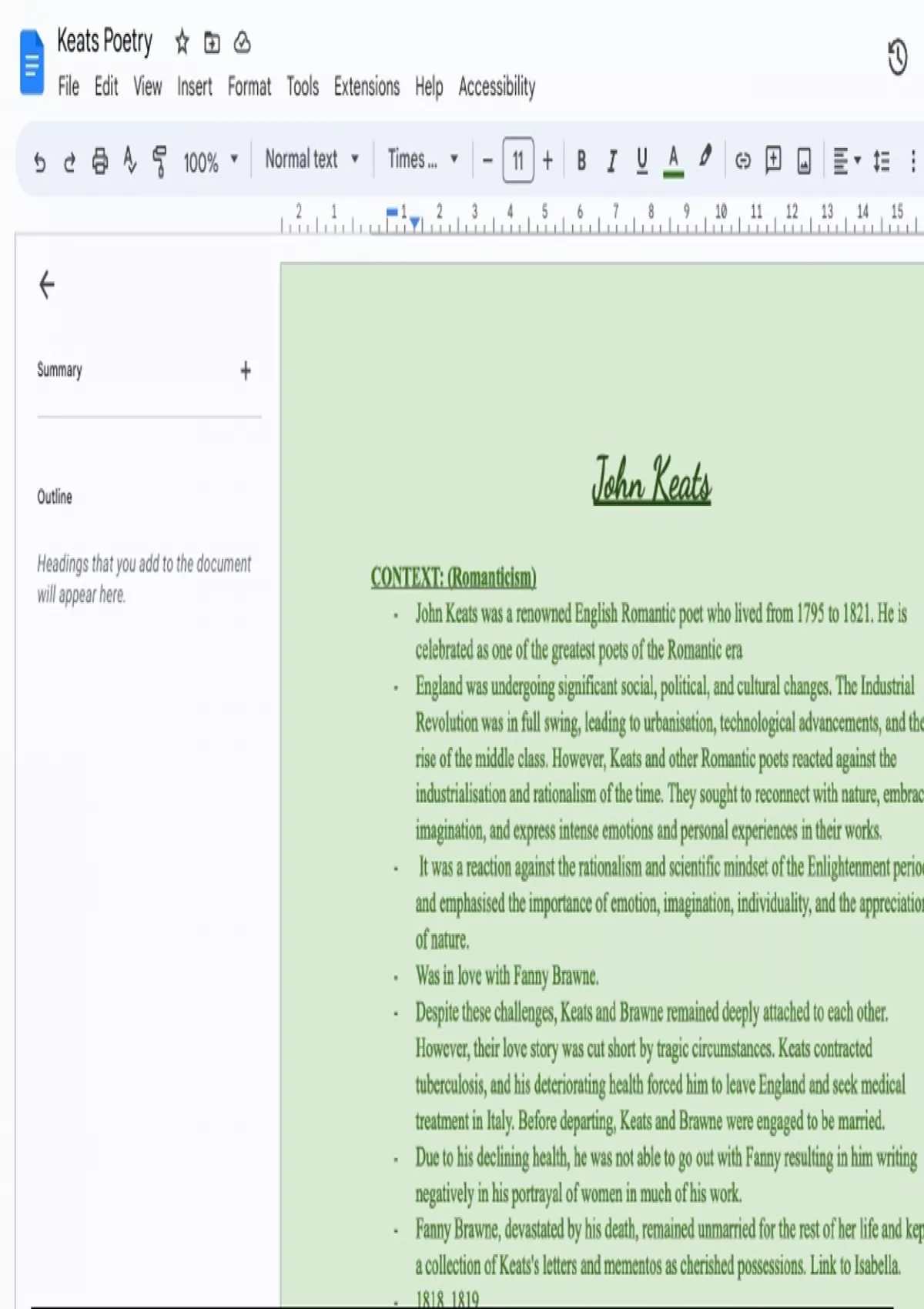Open the Format menu
924x1309 pixels.
click(x=249, y=86)
